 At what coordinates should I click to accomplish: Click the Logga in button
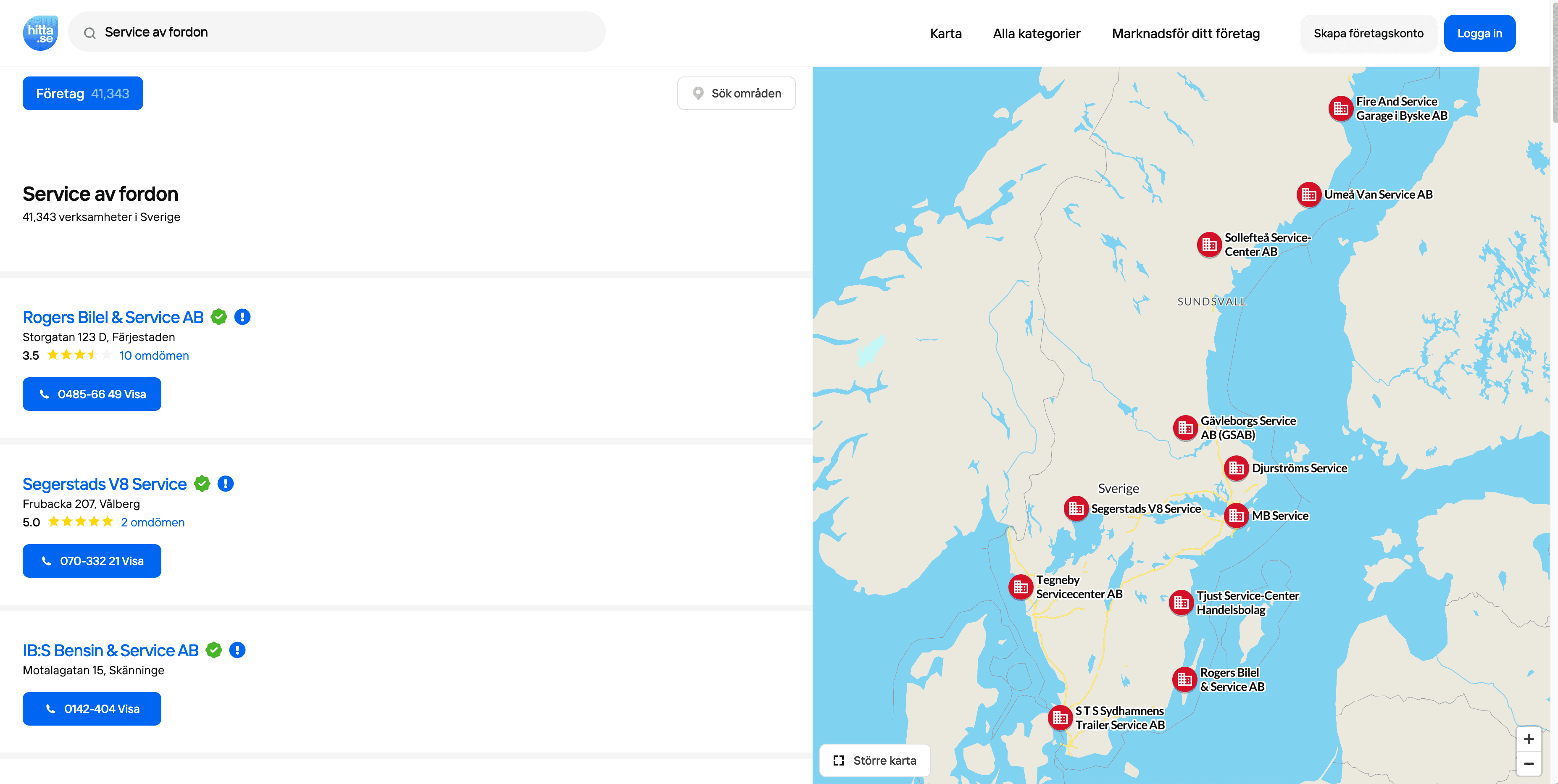[1479, 33]
